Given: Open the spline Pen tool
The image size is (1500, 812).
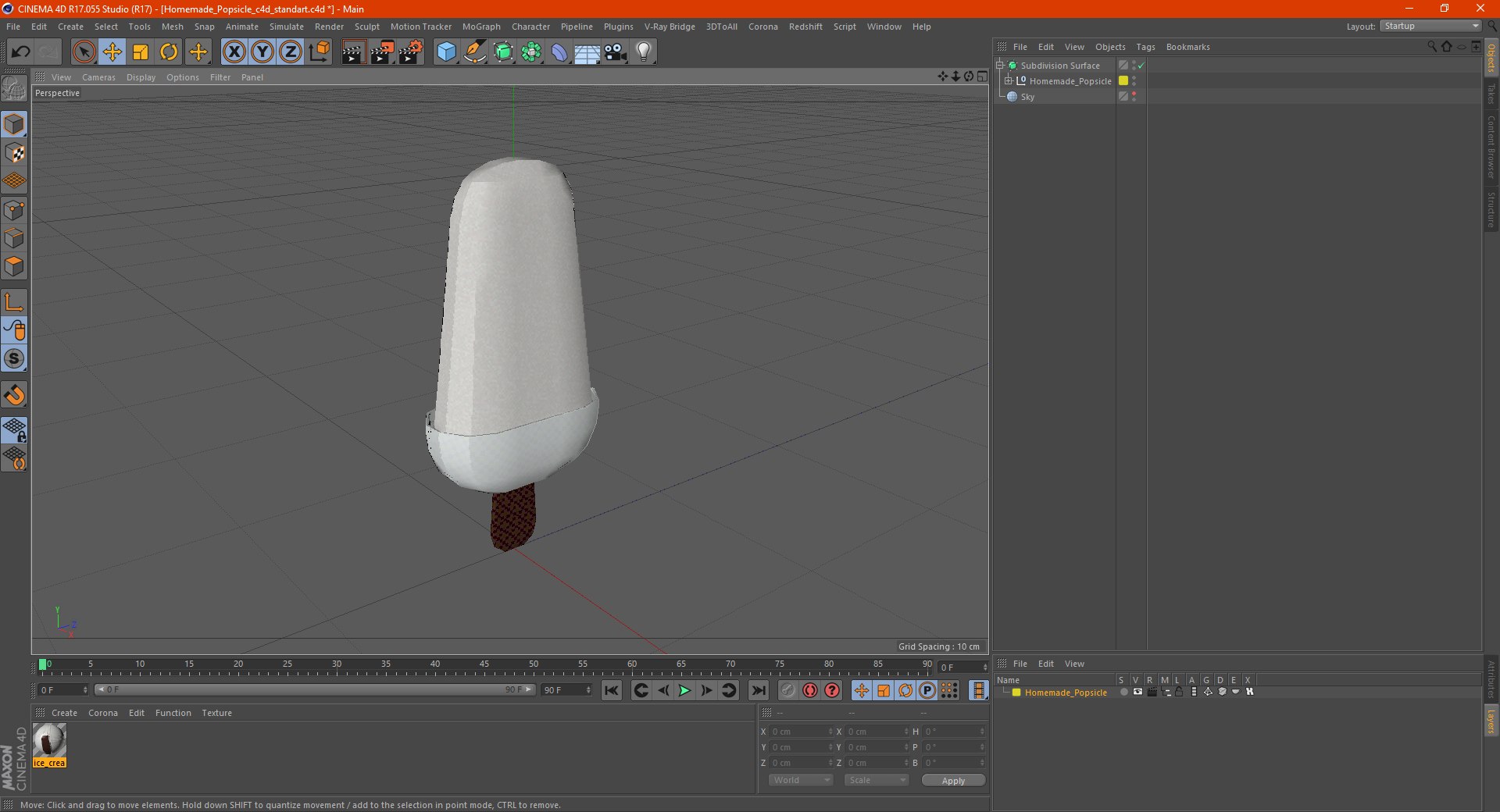Looking at the screenshot, I should tap(475, 52).
